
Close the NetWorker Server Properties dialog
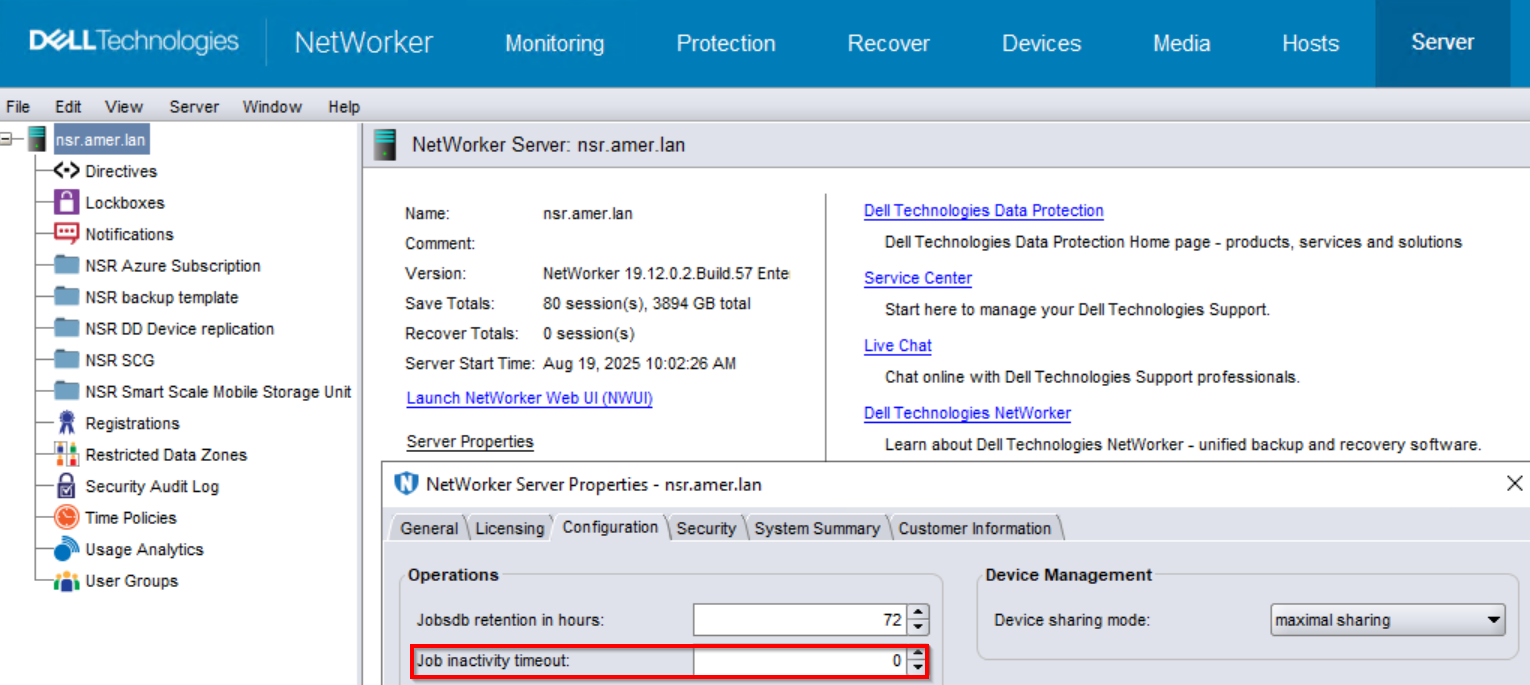1514,484
